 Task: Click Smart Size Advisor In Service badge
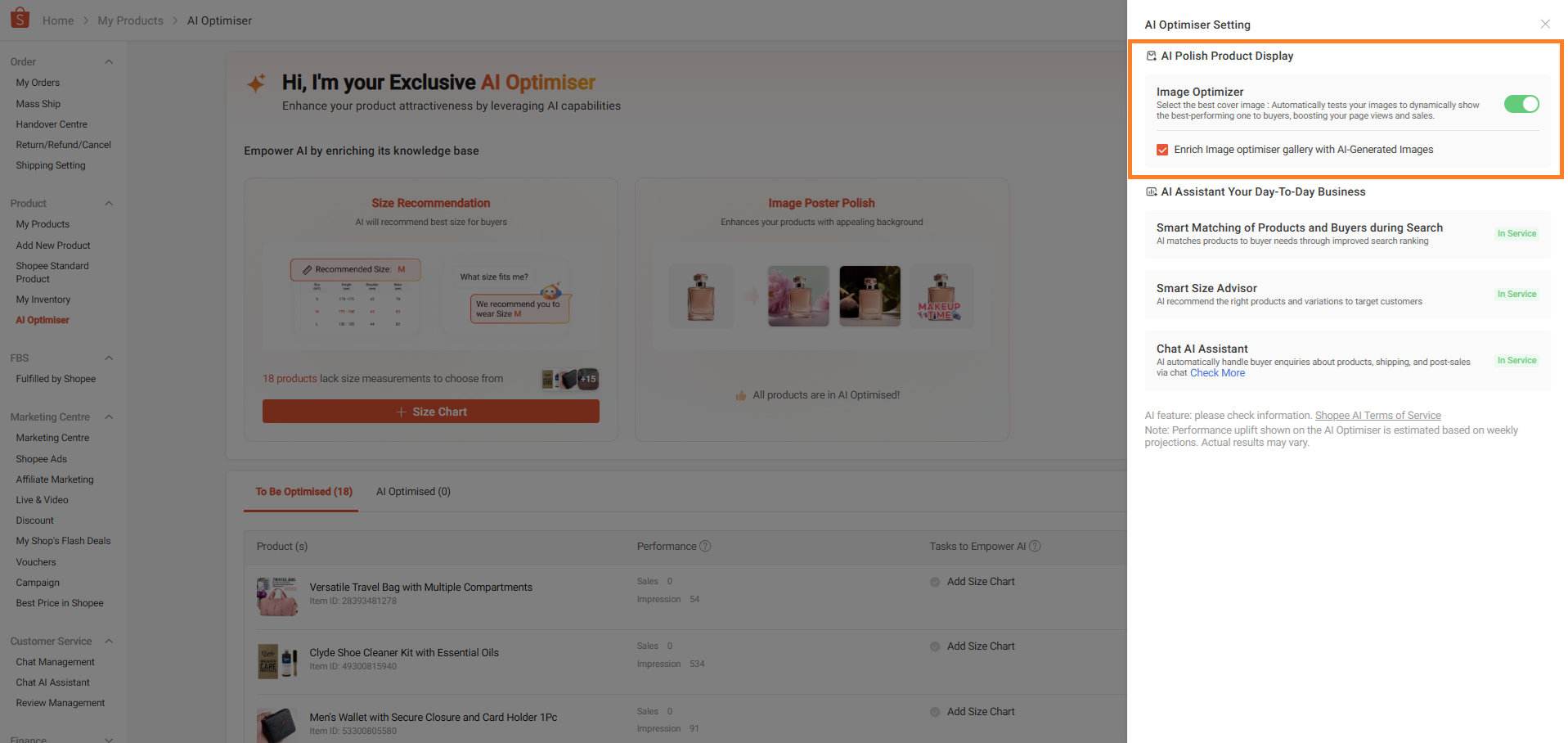1516,294
